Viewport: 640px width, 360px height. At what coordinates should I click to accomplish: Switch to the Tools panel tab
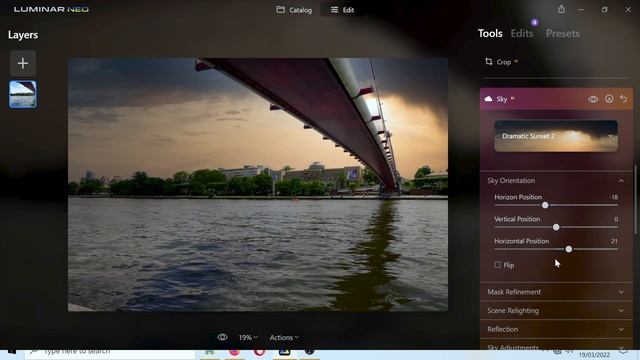point(490,33)
